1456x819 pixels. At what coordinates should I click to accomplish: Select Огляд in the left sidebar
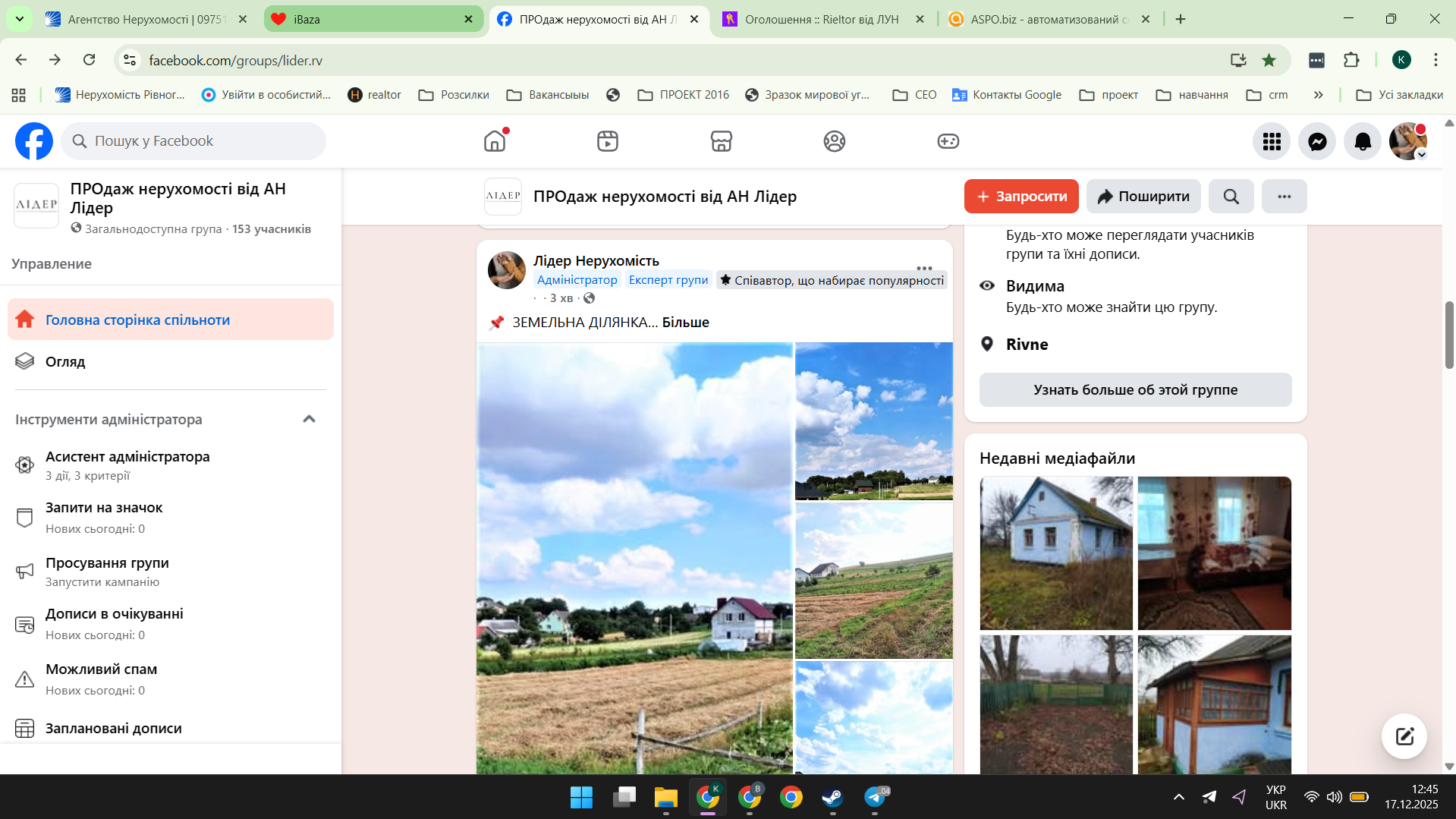point(65,362)
